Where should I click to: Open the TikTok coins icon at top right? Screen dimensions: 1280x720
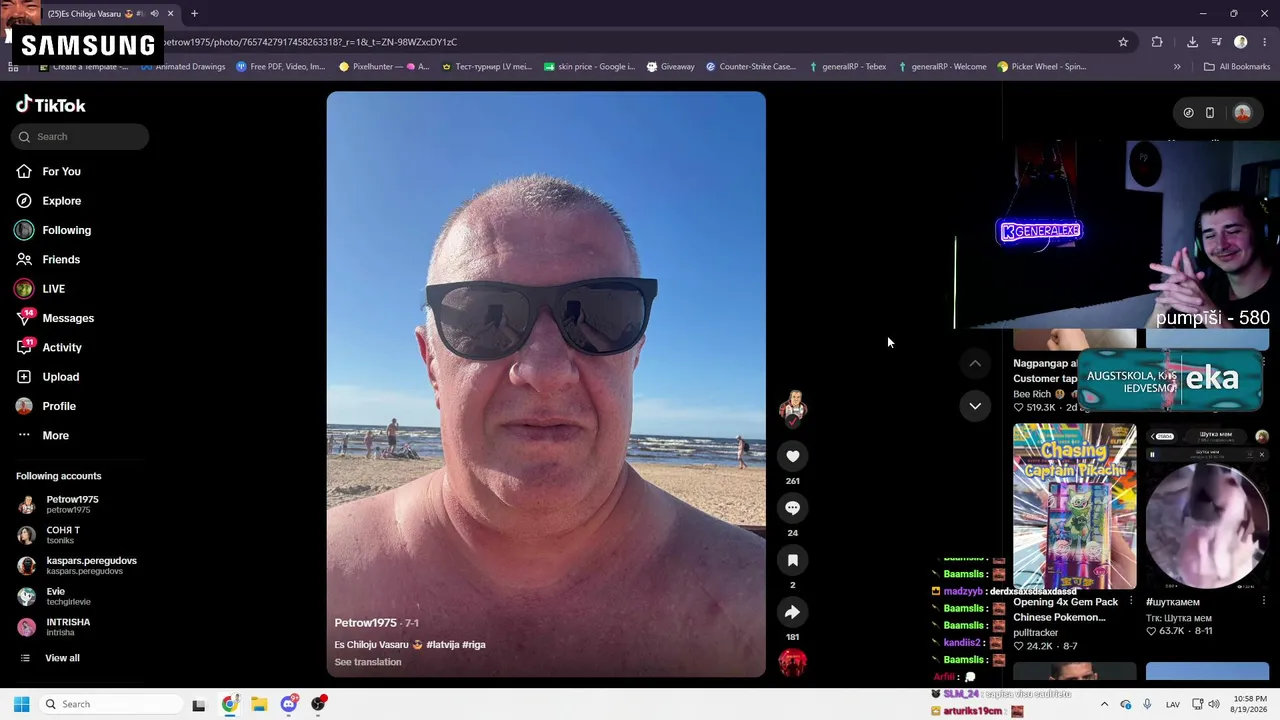tap(1188, 113)
